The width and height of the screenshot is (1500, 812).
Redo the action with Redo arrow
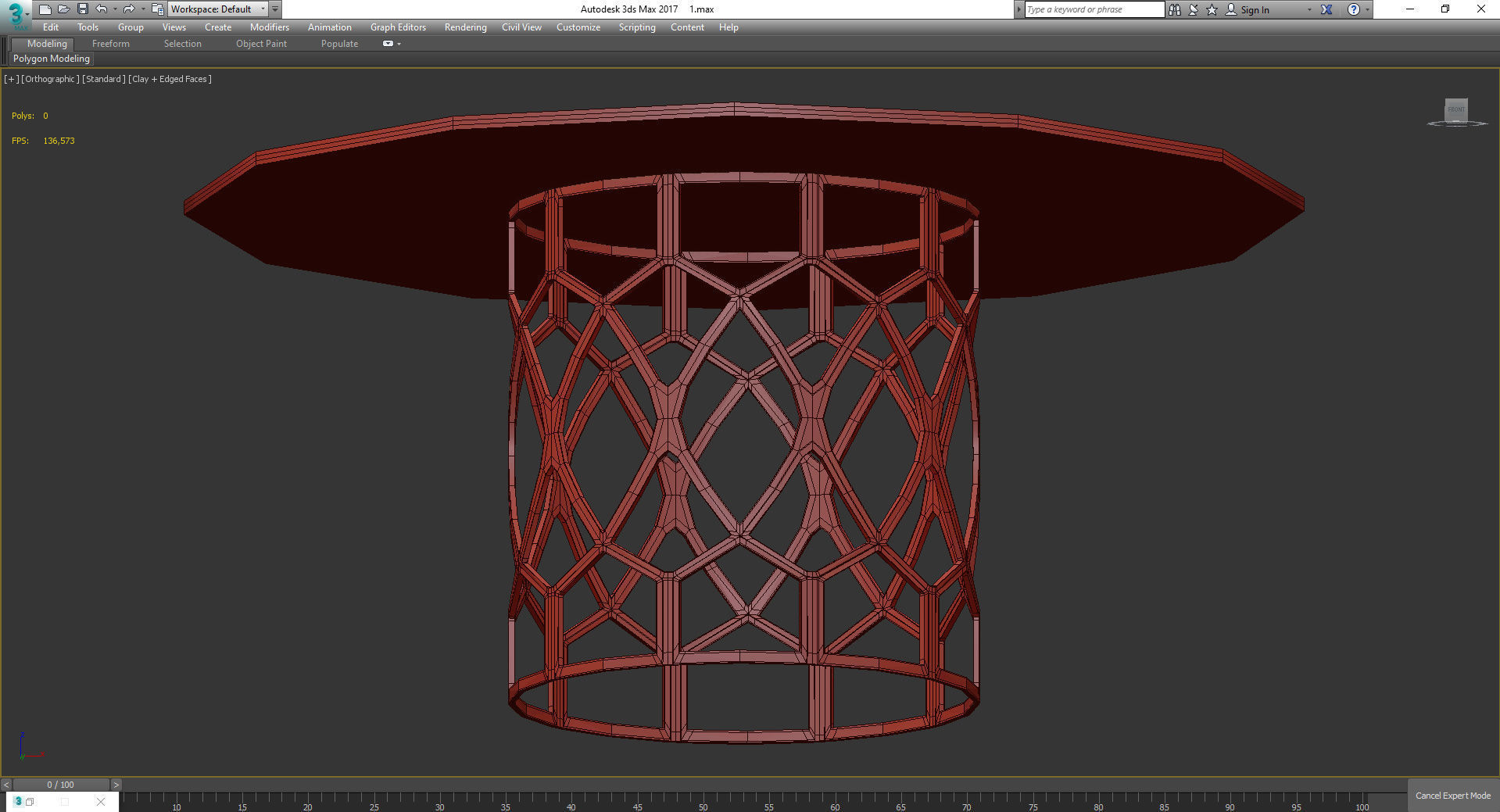click(x=129, y=9)
